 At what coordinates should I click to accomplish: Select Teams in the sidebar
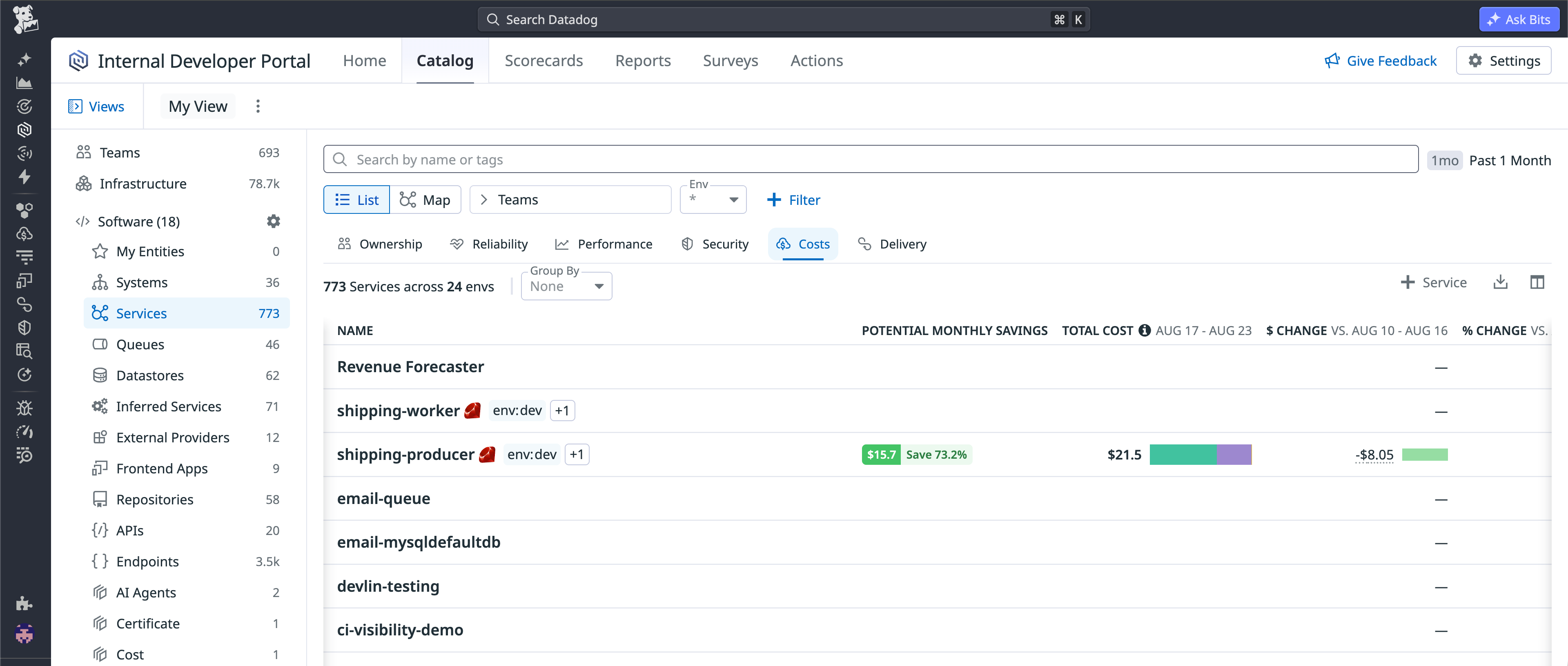pyautogui.click(x=178, y=153)
